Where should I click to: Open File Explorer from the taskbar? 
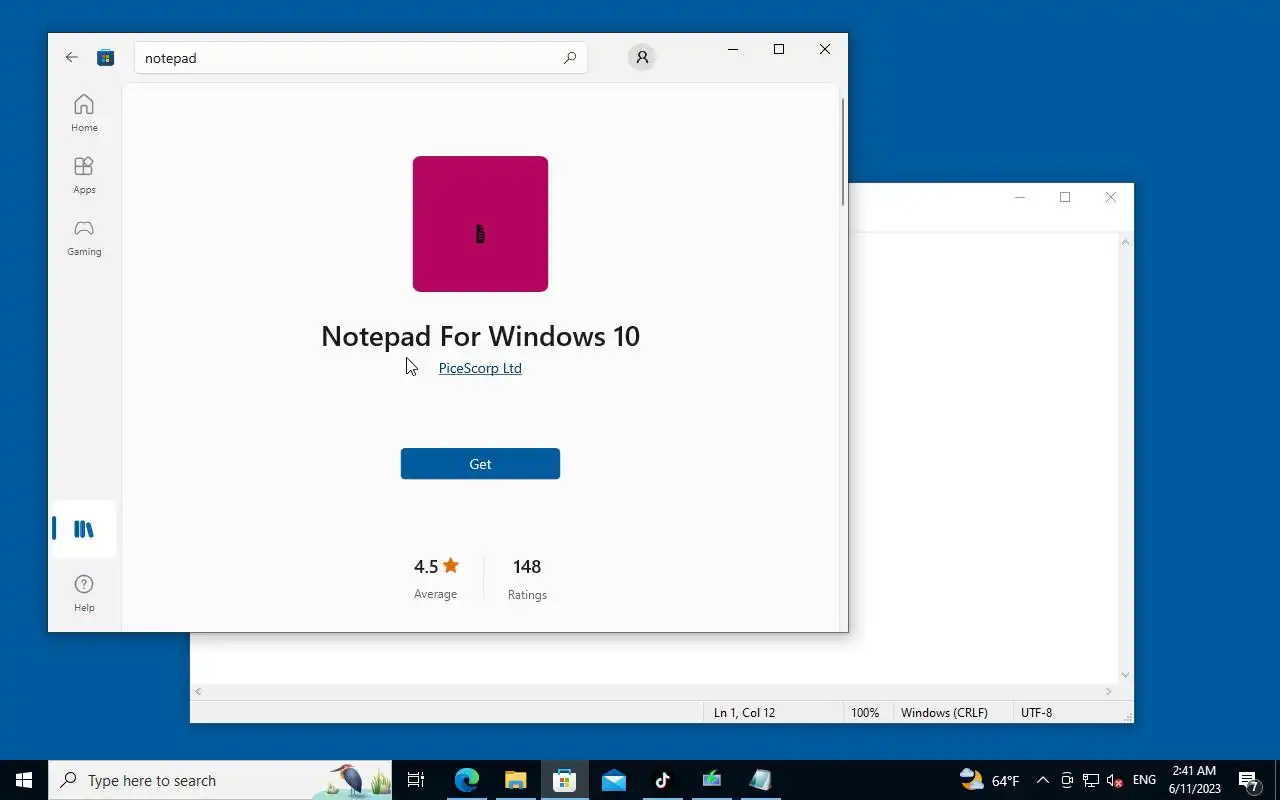click(x=515, y=780)
